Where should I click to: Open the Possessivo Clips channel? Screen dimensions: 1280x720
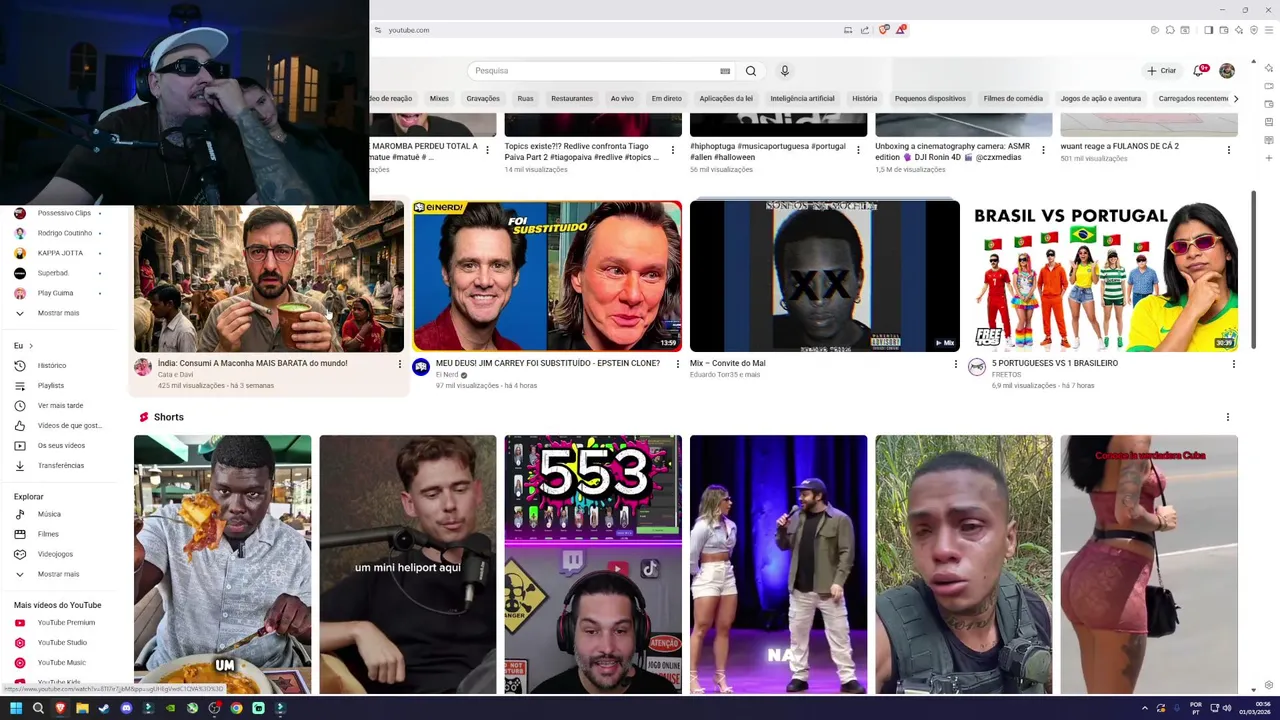66,213
